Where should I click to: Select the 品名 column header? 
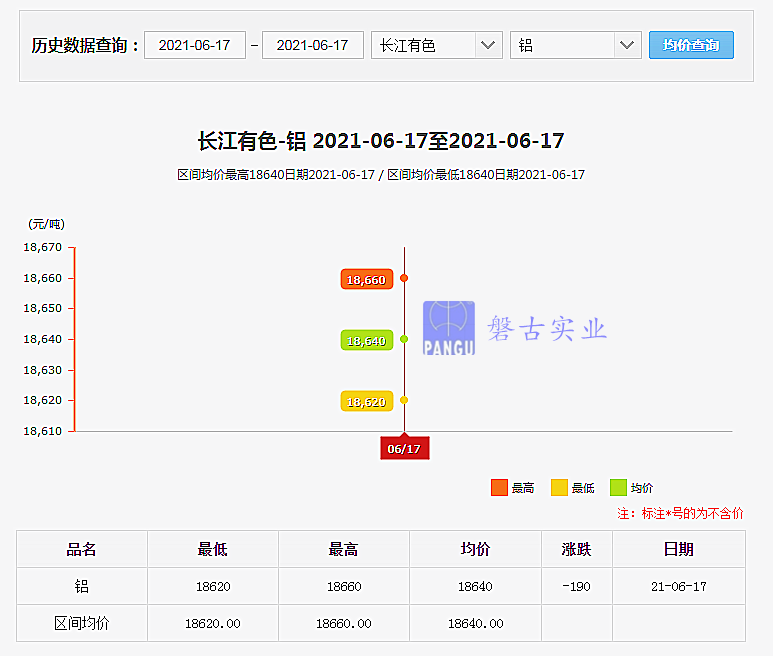(x=82, y=549)
